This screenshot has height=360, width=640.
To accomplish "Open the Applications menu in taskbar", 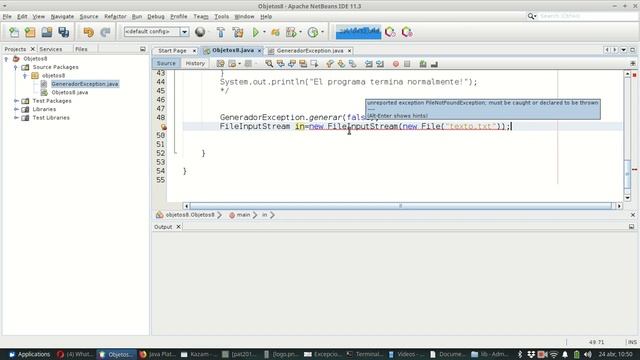I will point(29,354).
